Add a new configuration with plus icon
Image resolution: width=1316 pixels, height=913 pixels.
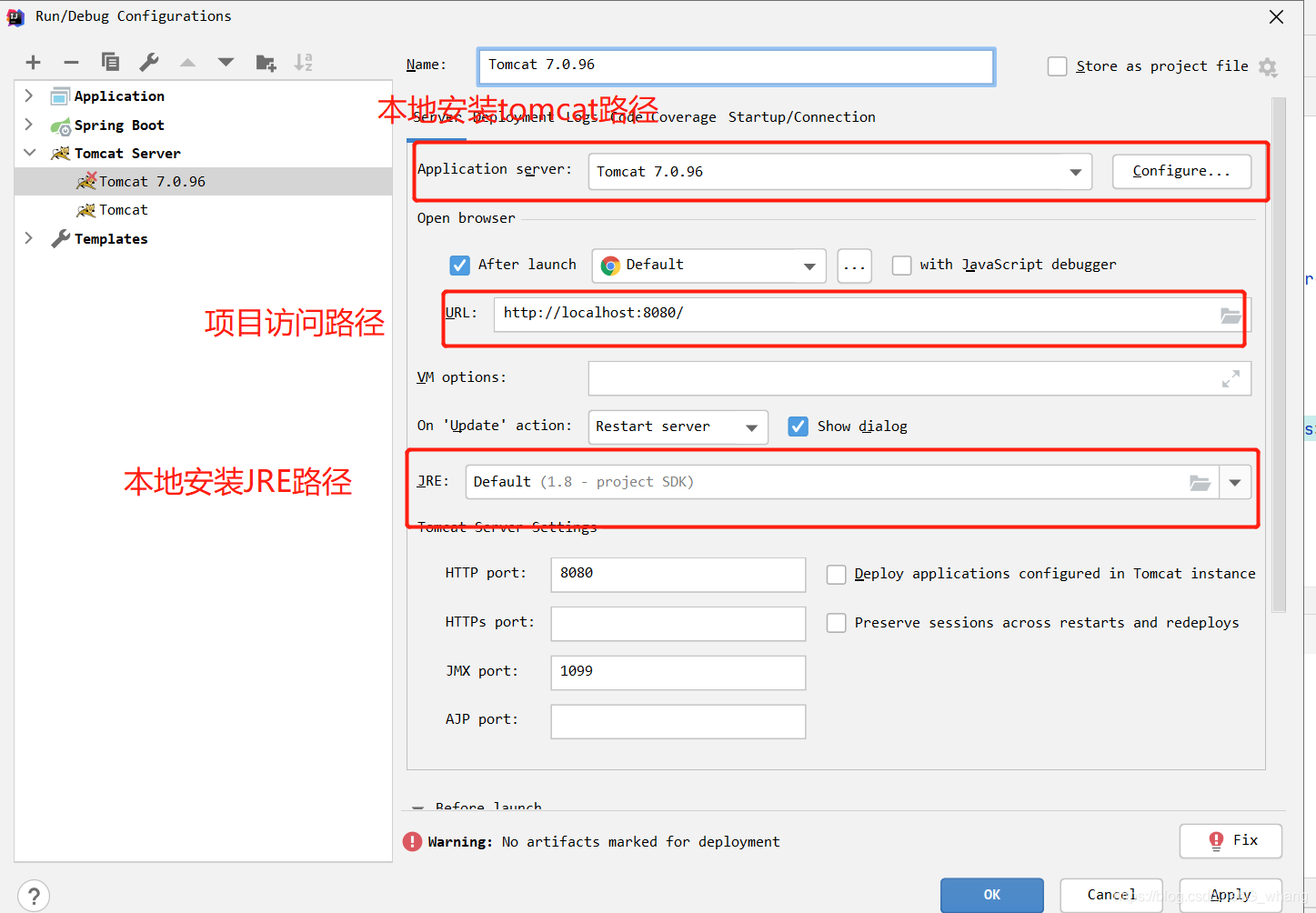tap(34, 62)
